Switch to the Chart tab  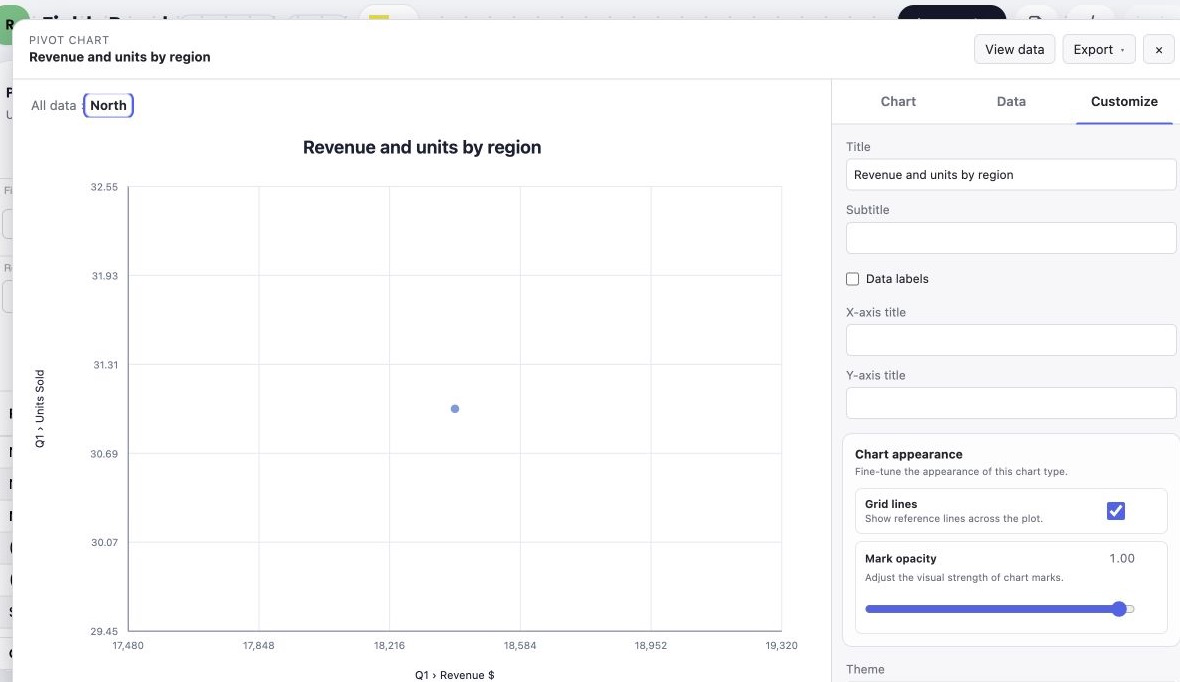898,102
